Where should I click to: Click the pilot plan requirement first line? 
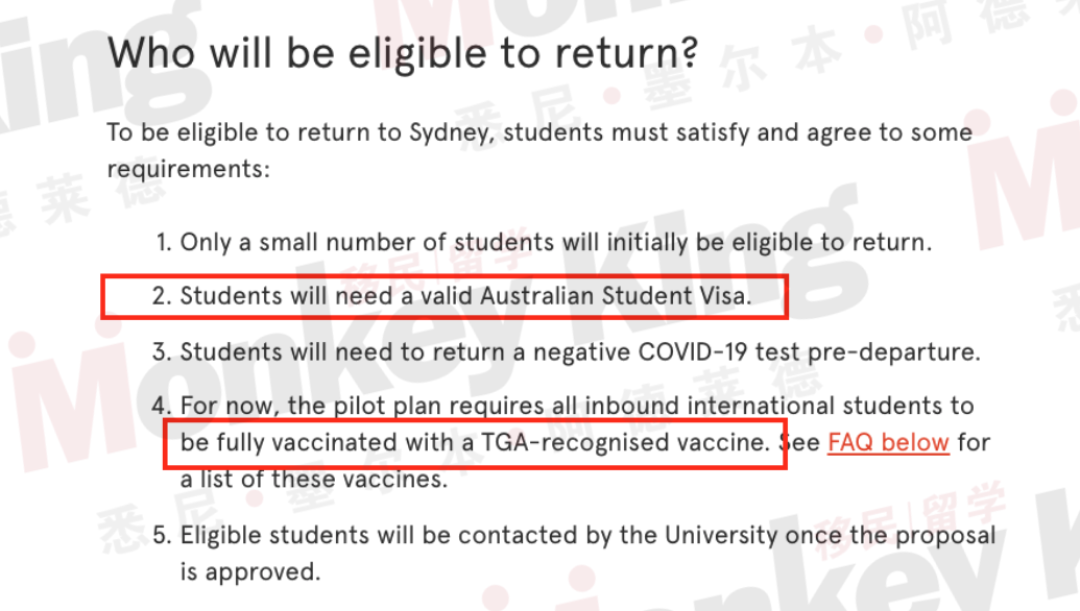click(x=563, y=406)
